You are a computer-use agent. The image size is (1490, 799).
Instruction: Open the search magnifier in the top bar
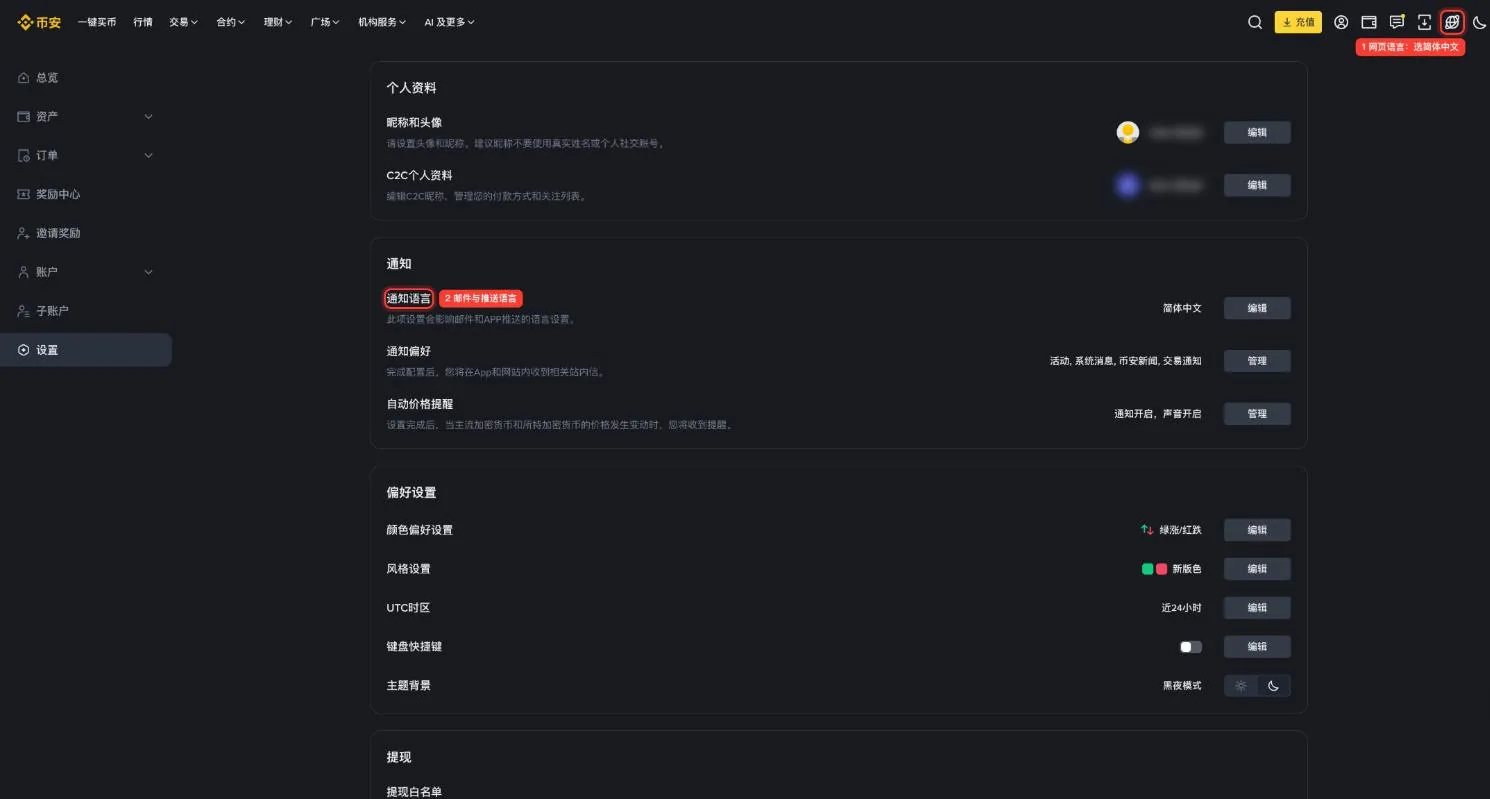coord(1255,22)
